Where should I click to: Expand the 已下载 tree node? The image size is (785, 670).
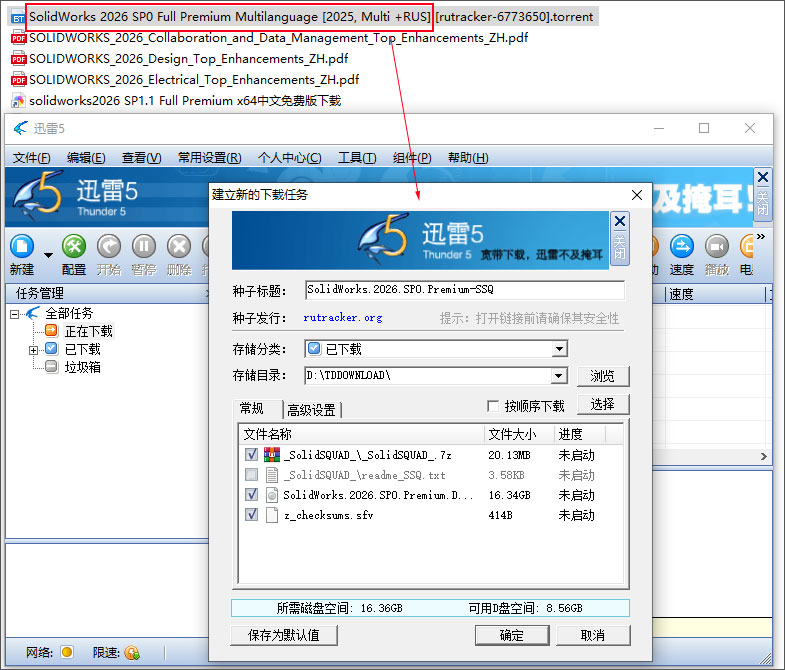33,350
